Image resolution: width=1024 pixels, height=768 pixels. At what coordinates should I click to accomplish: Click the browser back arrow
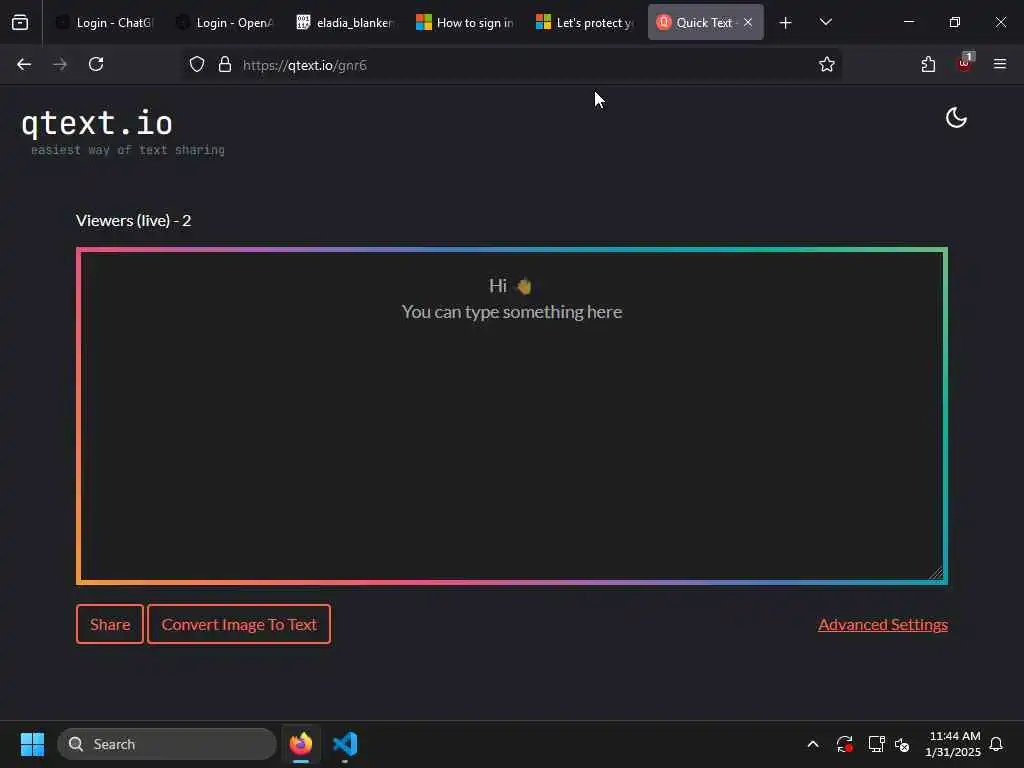point(24,64)
